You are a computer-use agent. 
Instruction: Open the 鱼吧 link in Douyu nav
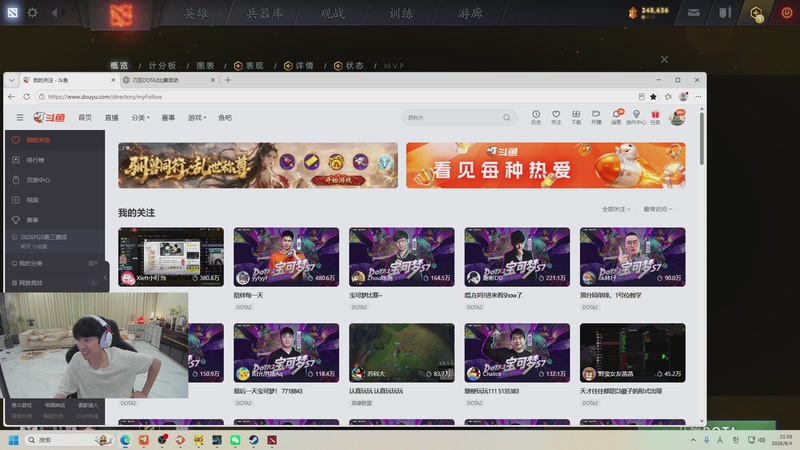pos(224,118)
